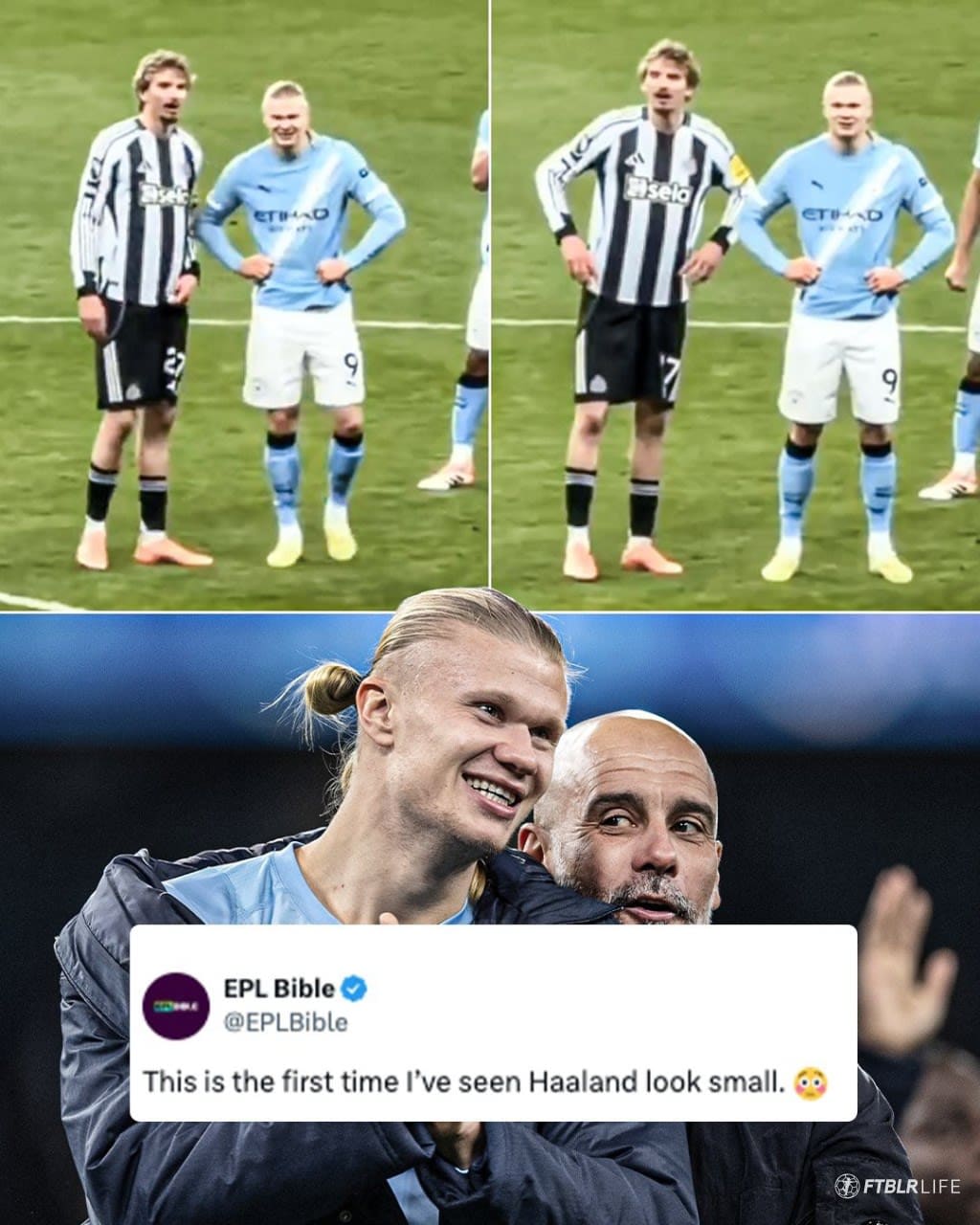Click the EPL Bible purple profile avatar
Screen dimensions: 980x1225
176,1006
